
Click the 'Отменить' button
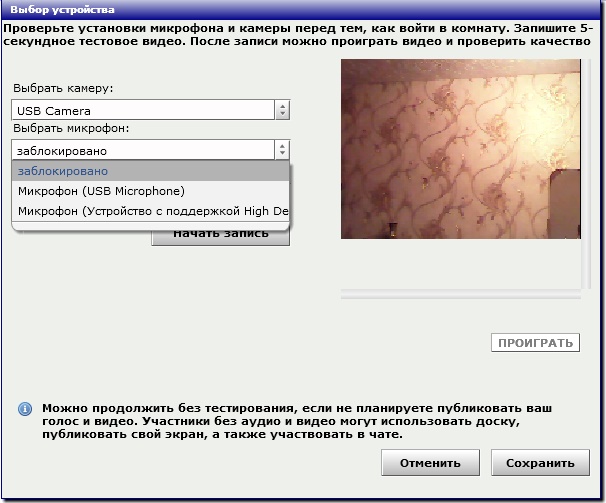click(x=430, y=462)
